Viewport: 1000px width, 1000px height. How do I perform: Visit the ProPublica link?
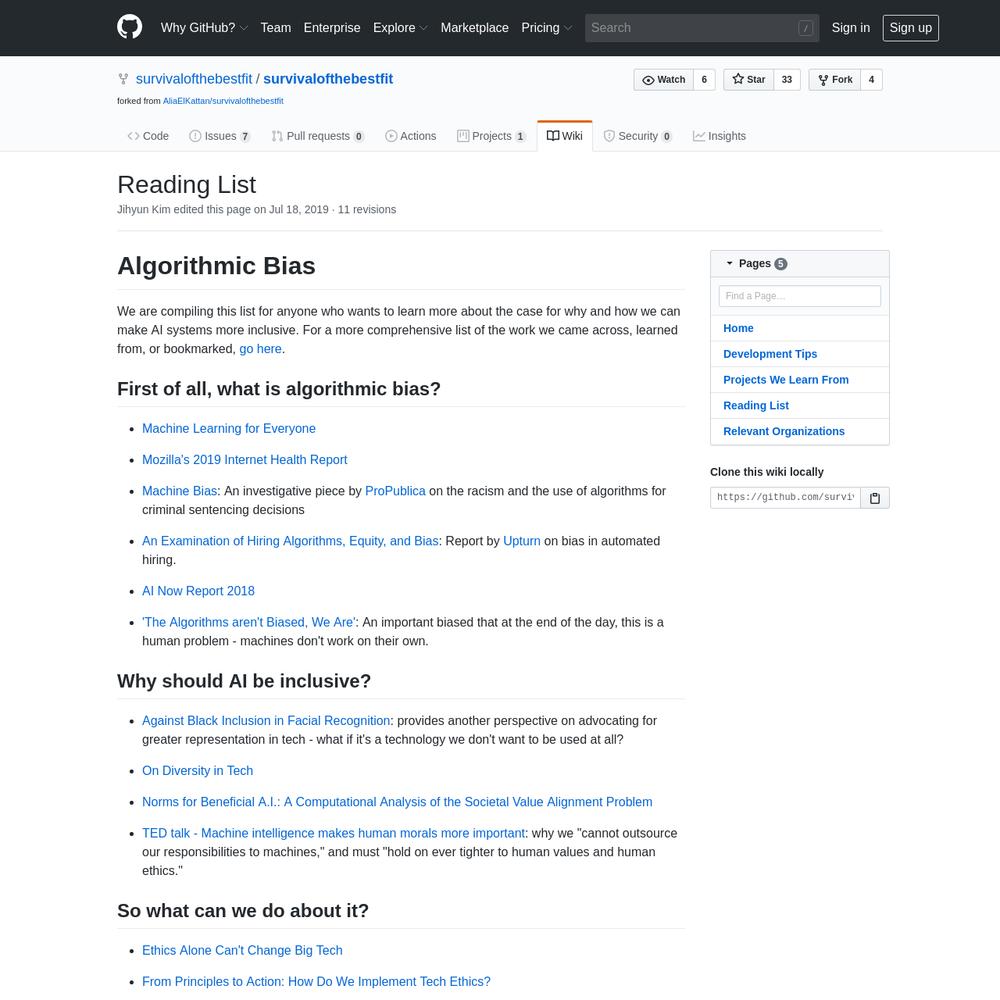(x=395, y=491)
